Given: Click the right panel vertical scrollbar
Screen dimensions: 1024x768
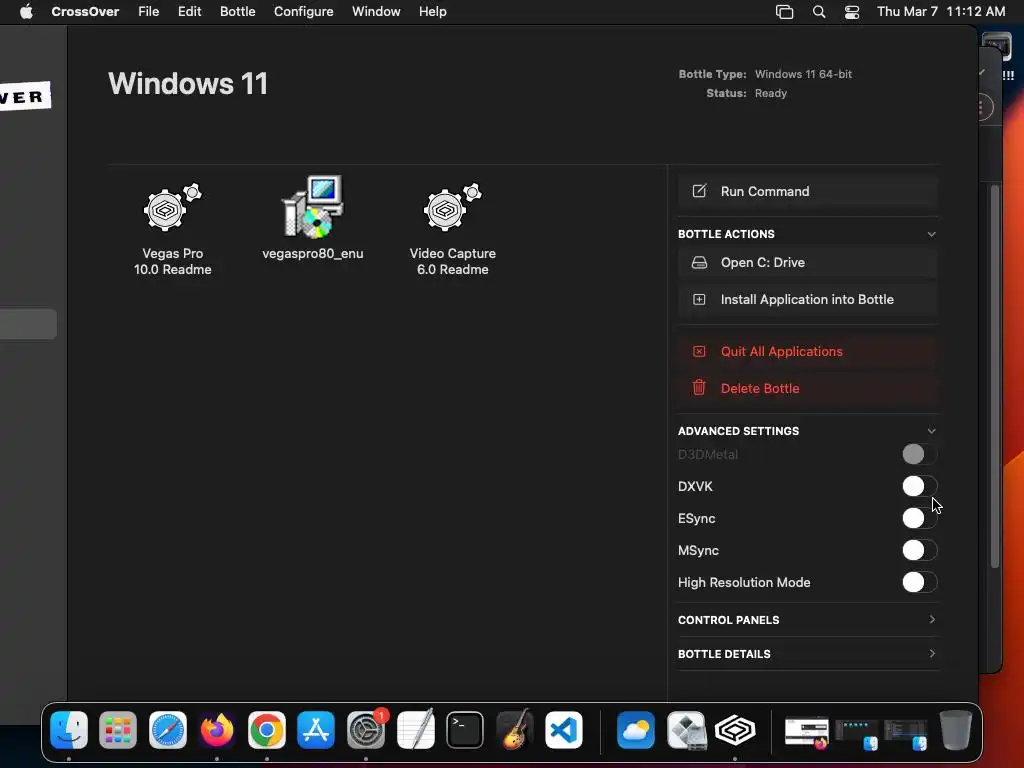Looking at the screenshot, I should pyautogui.click(x=995, y=377).
